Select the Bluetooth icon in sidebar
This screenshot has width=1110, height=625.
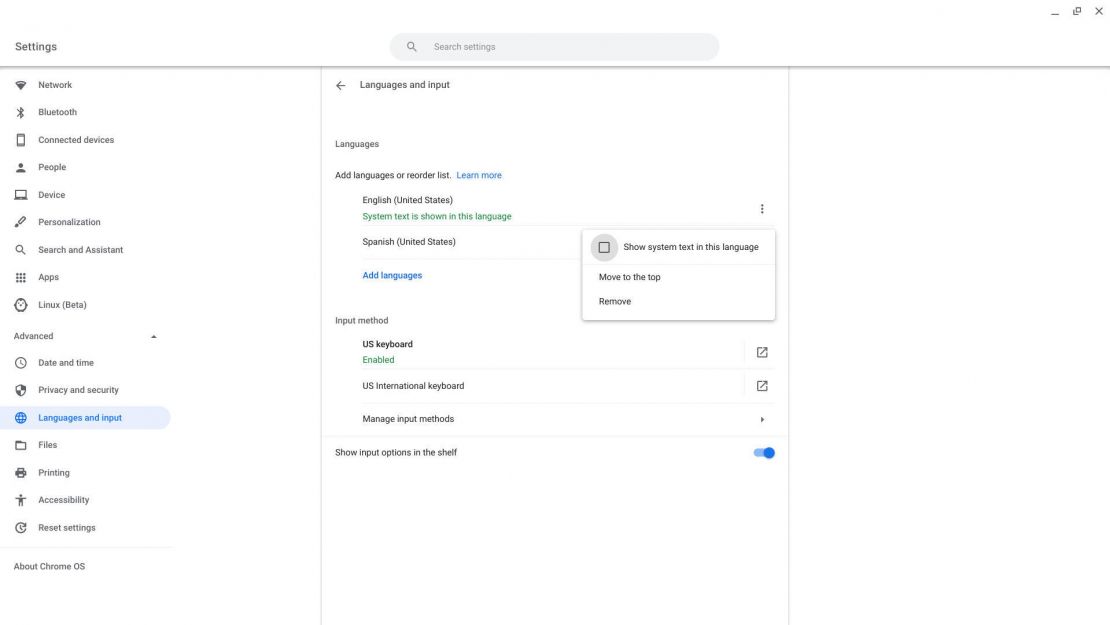click(x=20, y=111)
